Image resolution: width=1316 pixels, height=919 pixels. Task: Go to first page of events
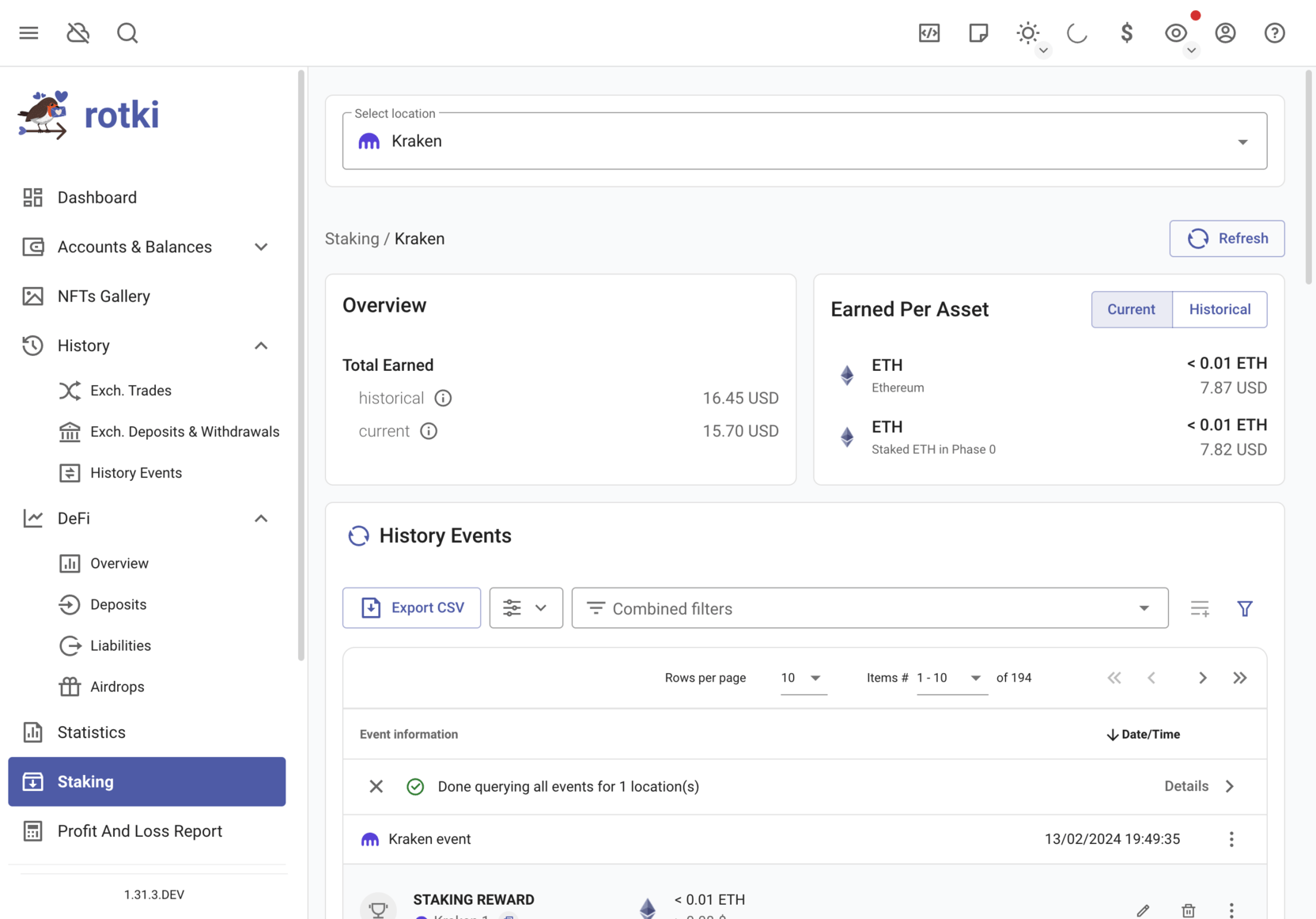pyautogui.click(x=1114, y=678)
